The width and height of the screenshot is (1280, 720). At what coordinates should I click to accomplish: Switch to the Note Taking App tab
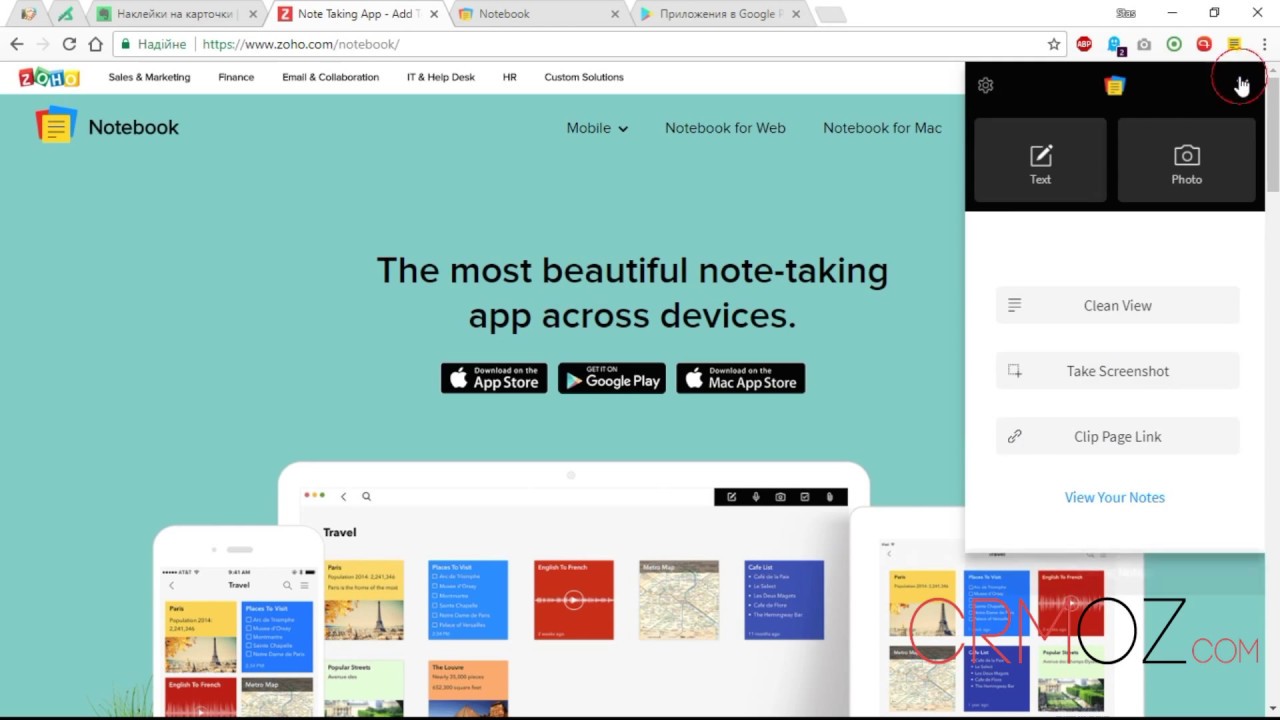click(354, 14)
